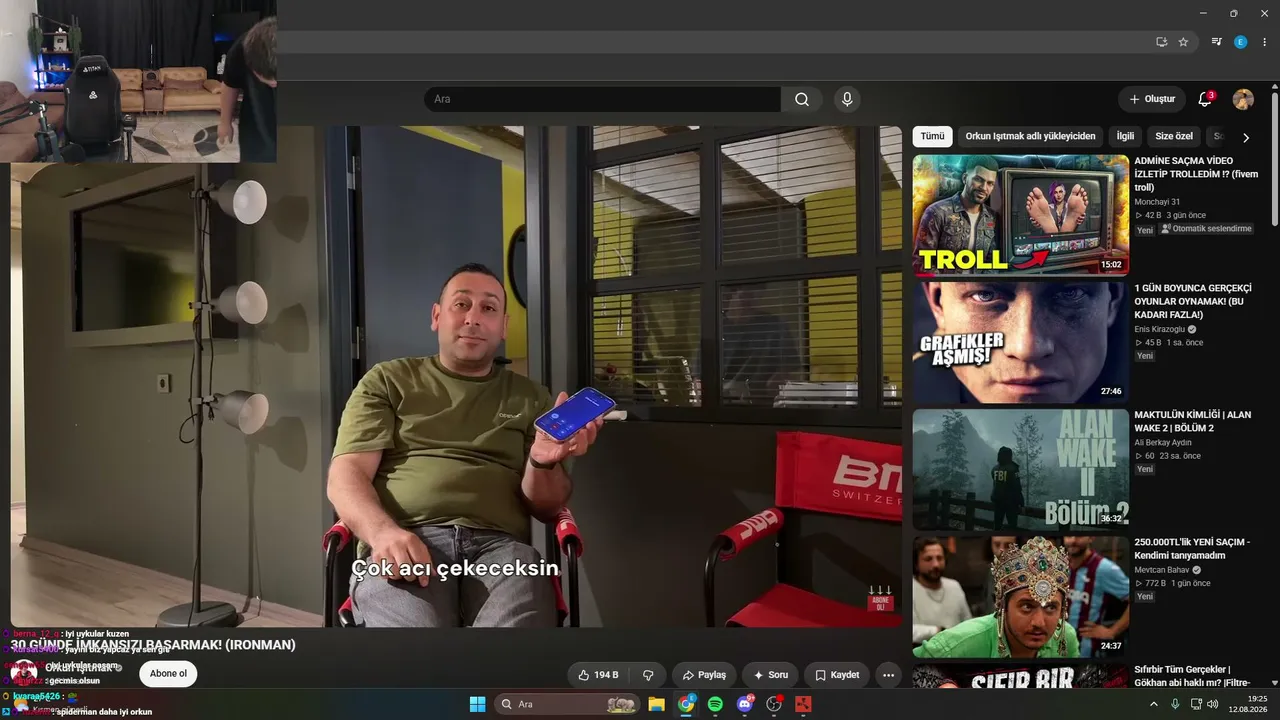The image size is (1280, 720).
Task: Select the Tümü filter chip
Action: tap(933, 136)
